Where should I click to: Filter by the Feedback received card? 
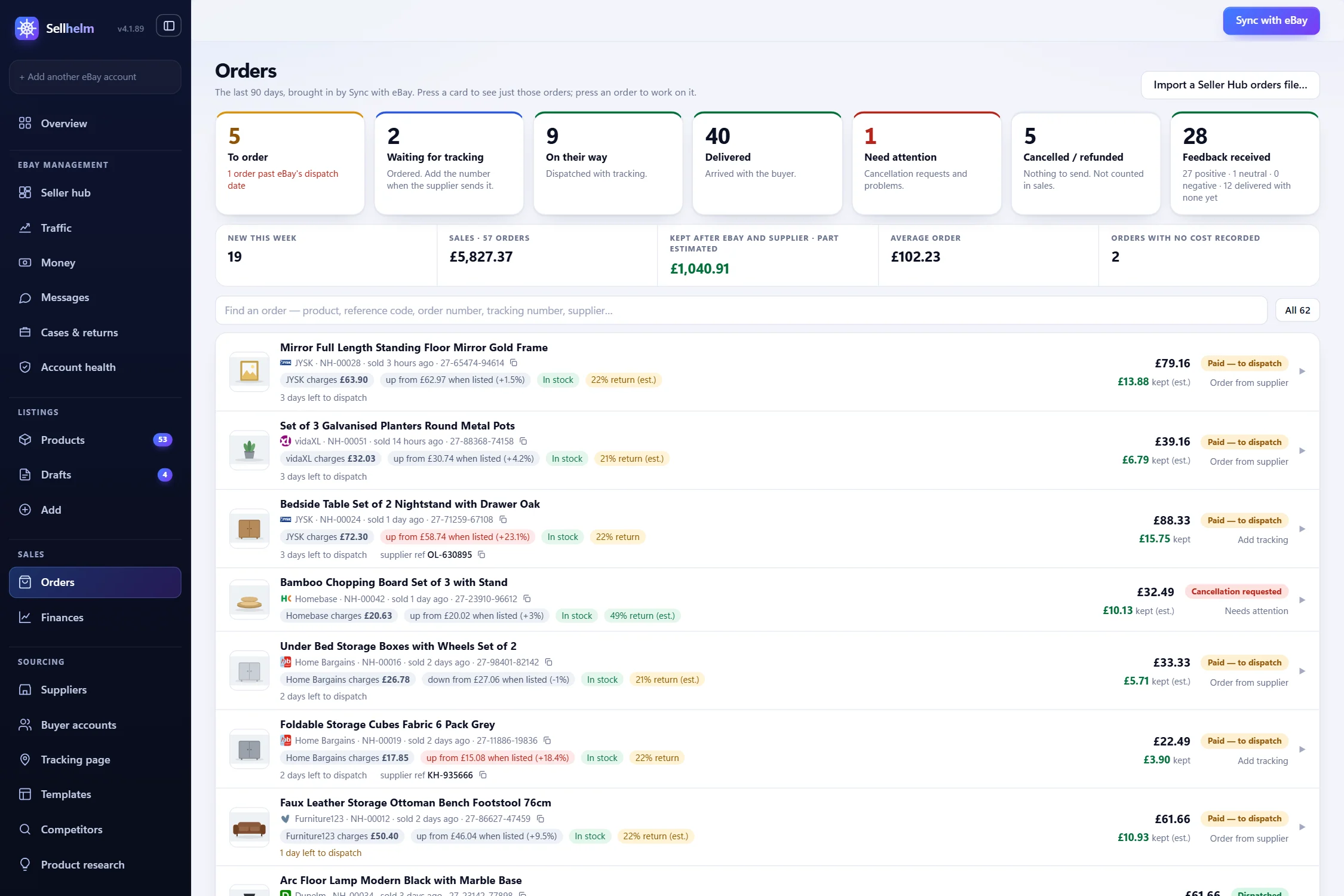(x=1245, y=163)
